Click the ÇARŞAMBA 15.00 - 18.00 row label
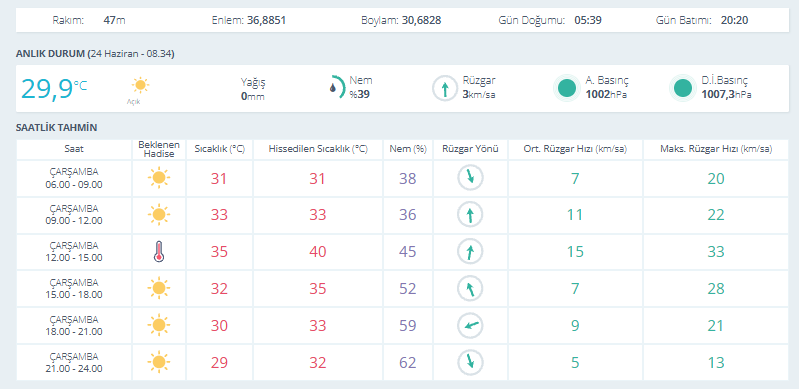Image resolution: width=799 pixels, height=389 pixels. 74,289
